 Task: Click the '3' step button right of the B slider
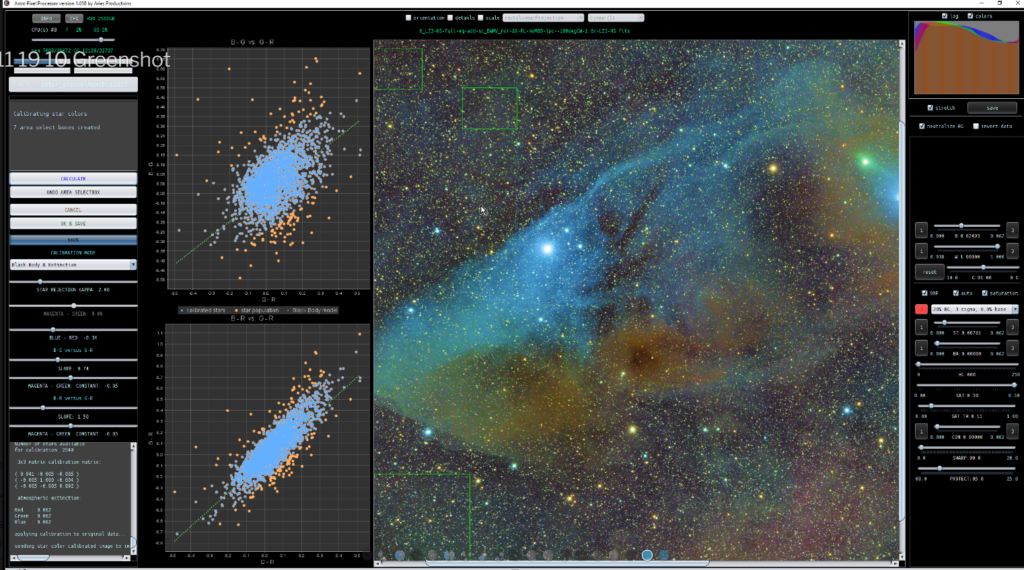coord(1012,229)
